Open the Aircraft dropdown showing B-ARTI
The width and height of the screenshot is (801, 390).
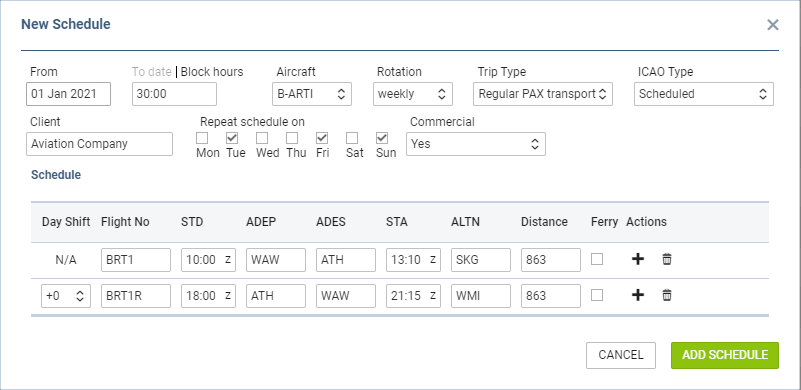pos(312,94)
